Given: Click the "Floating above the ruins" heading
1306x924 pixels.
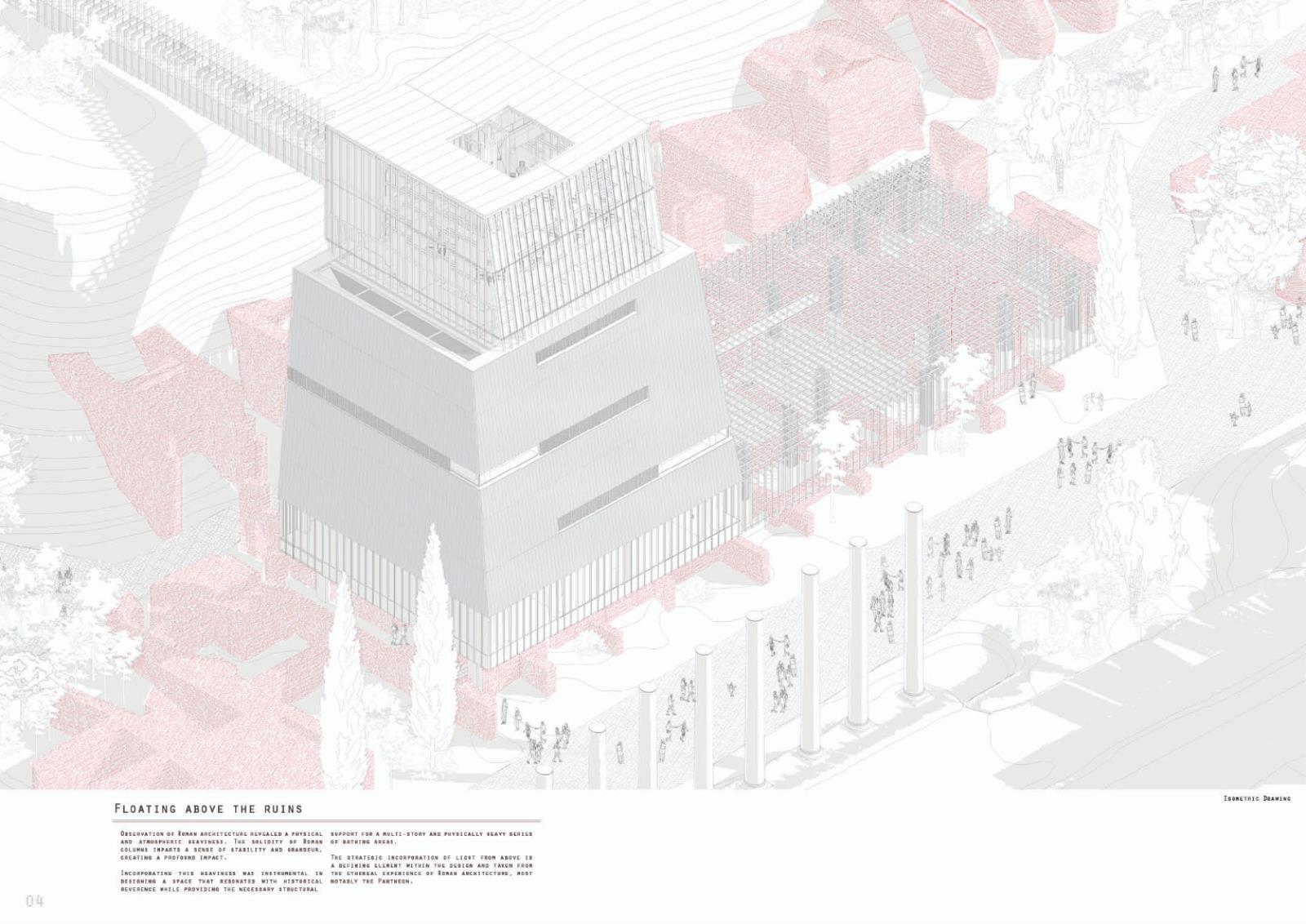Looking at the screenshot, I should pyautogui.click(x=208, y=809).
